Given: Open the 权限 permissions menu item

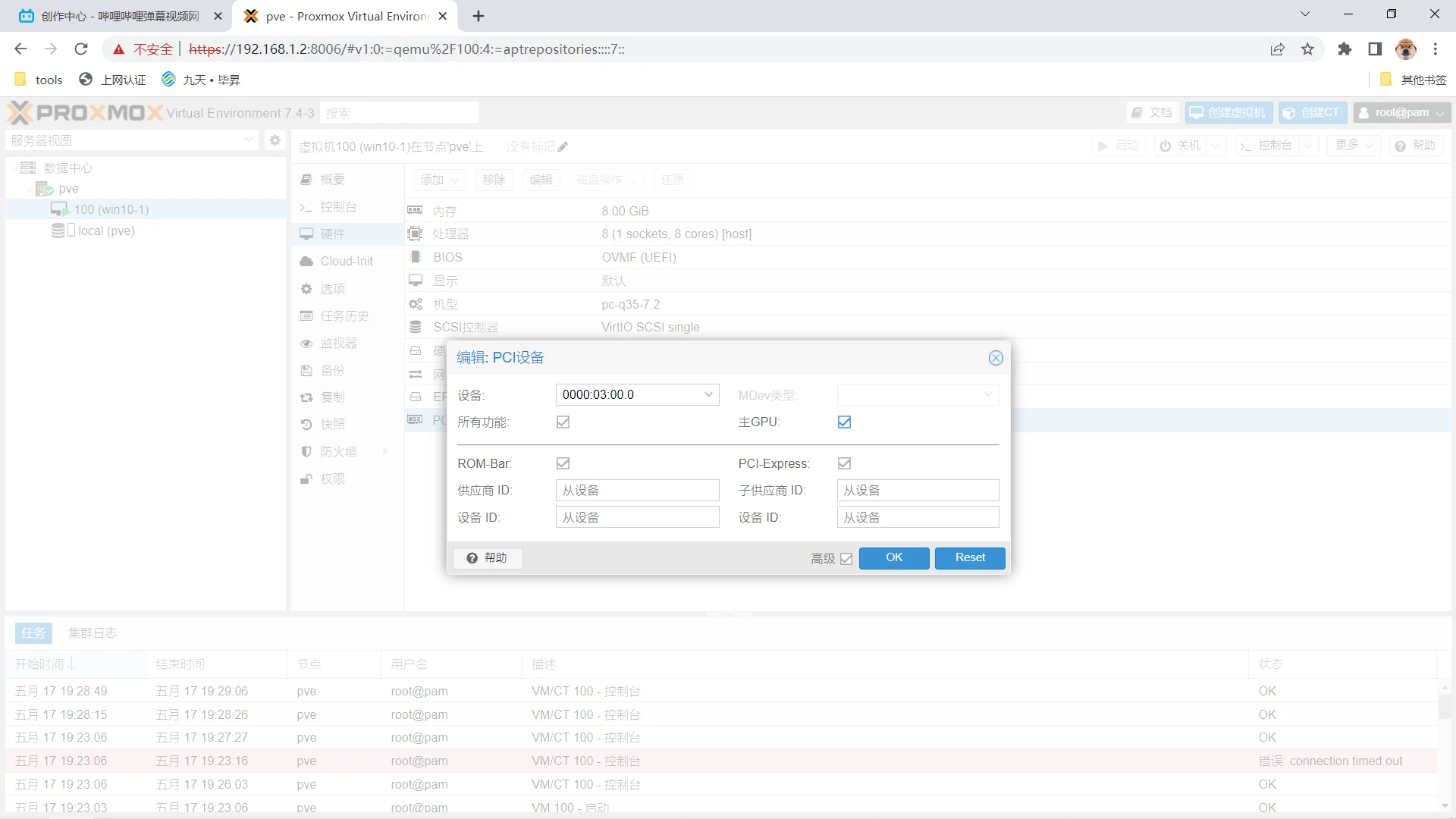Looking at the screenshot, I should coord(347,479).
